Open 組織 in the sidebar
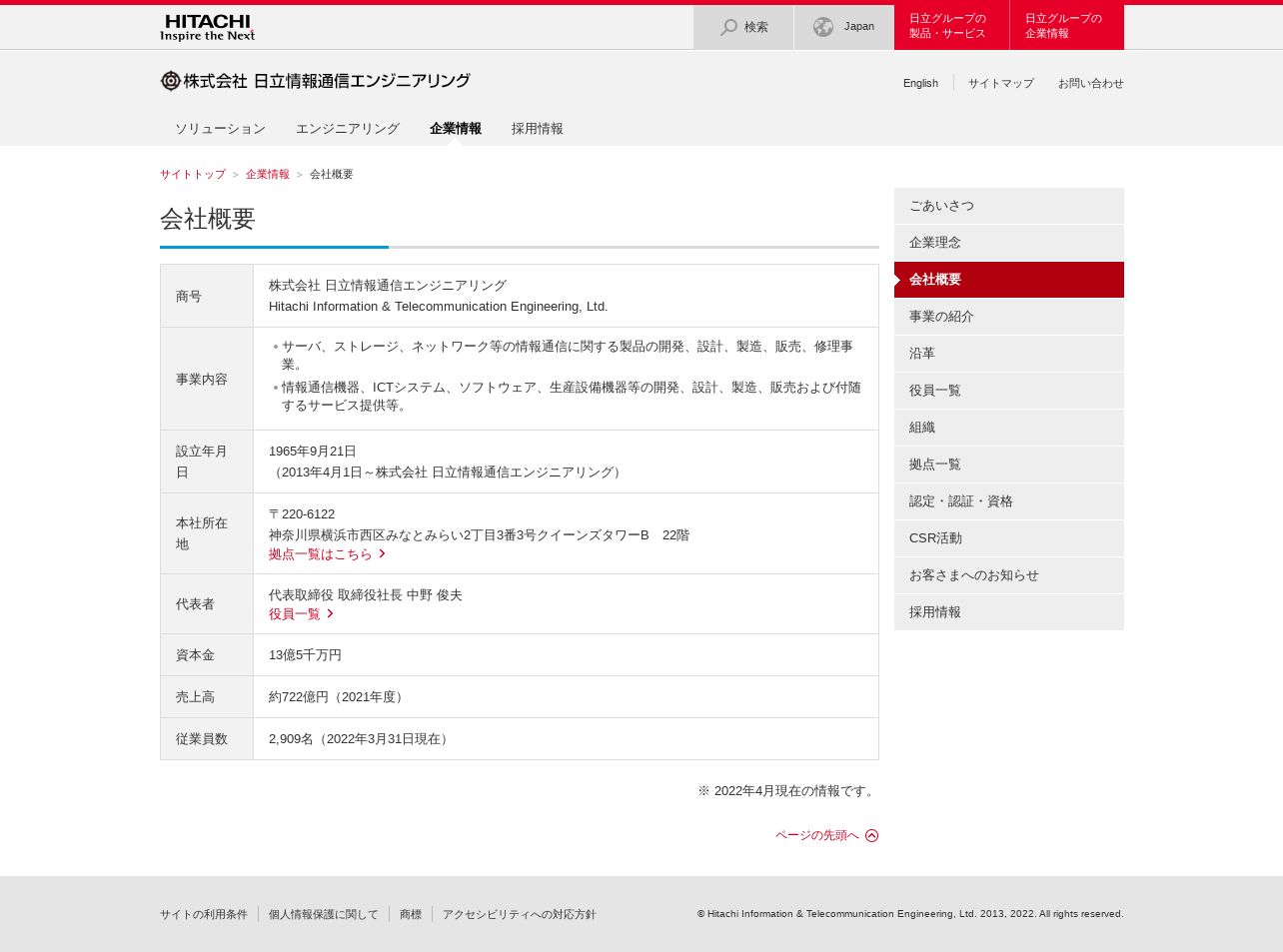1283x952 pixels. tap(1009, 428)
